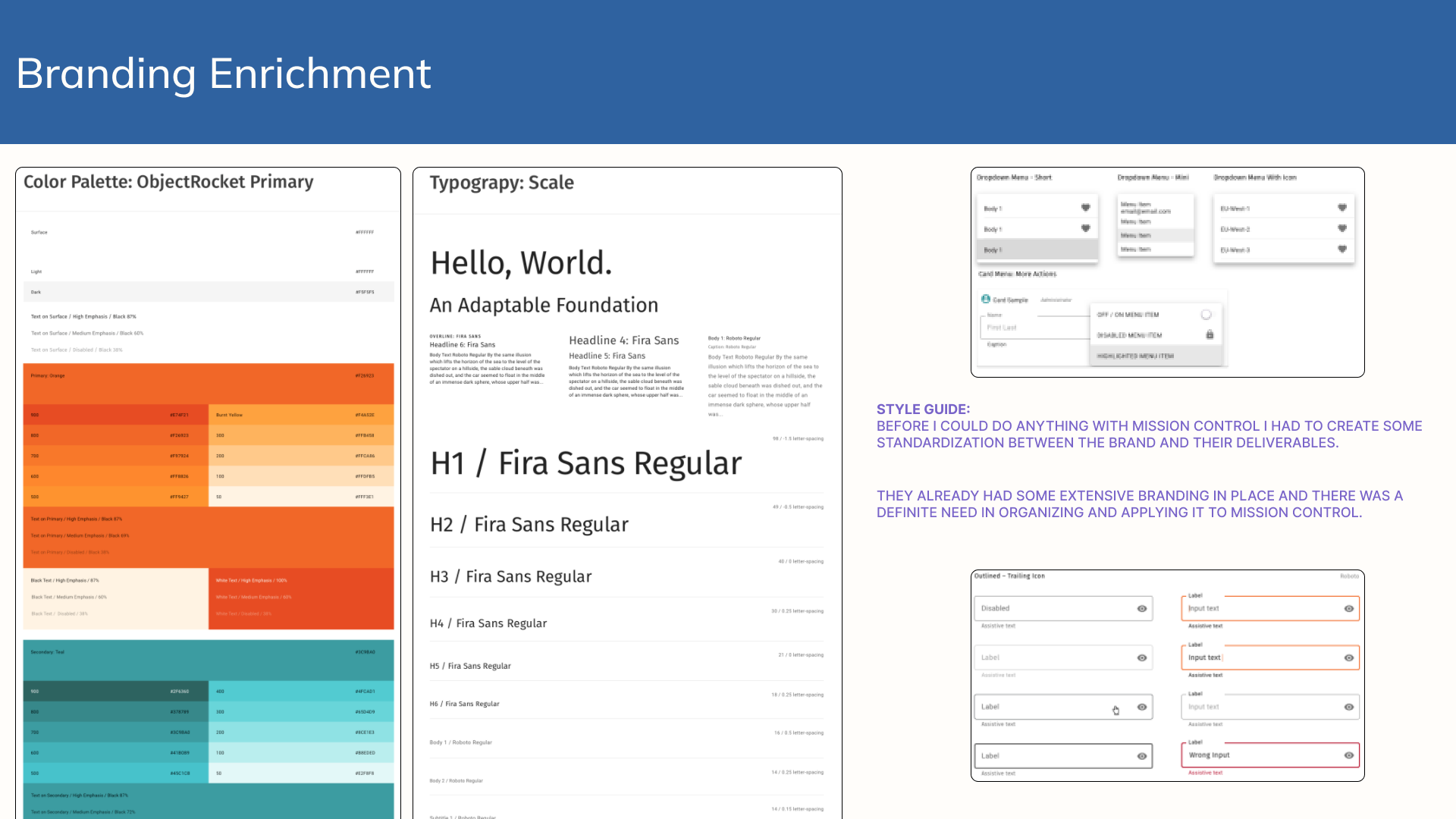The height and width of the screenshot is (819, 1456).
Task: Click the An Adaptable Foundation subheading
Action: point(544,305)
